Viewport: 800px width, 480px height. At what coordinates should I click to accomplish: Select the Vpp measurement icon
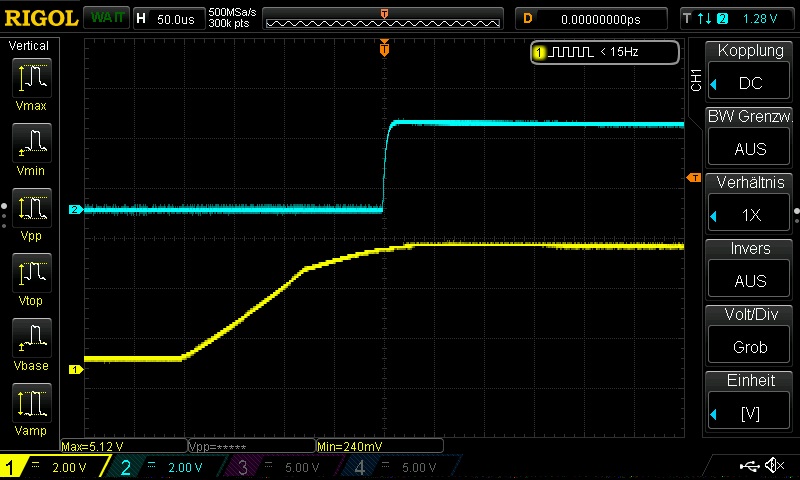click(32, 208)
